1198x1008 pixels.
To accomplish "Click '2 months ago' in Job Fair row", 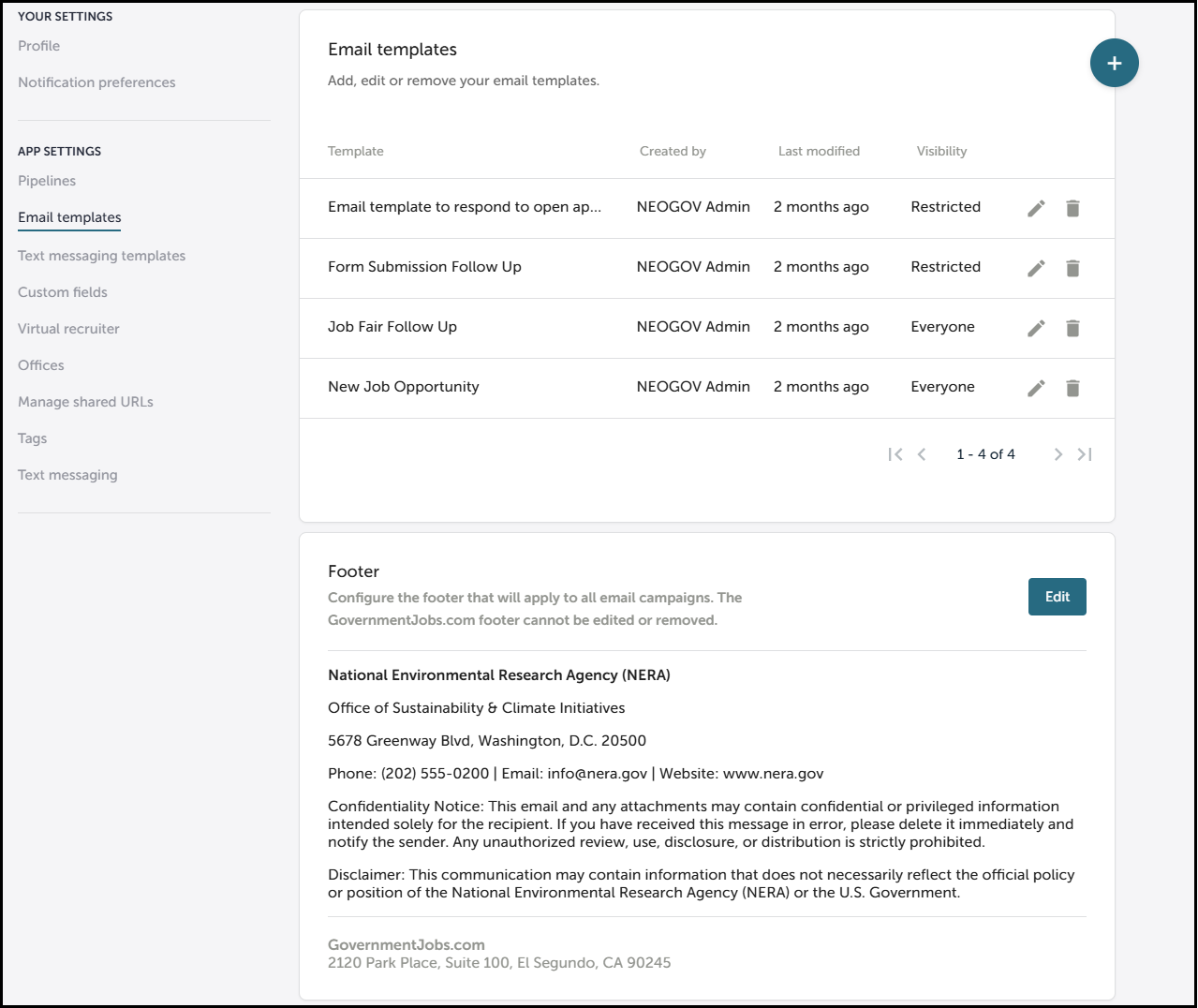I will 821,327.
